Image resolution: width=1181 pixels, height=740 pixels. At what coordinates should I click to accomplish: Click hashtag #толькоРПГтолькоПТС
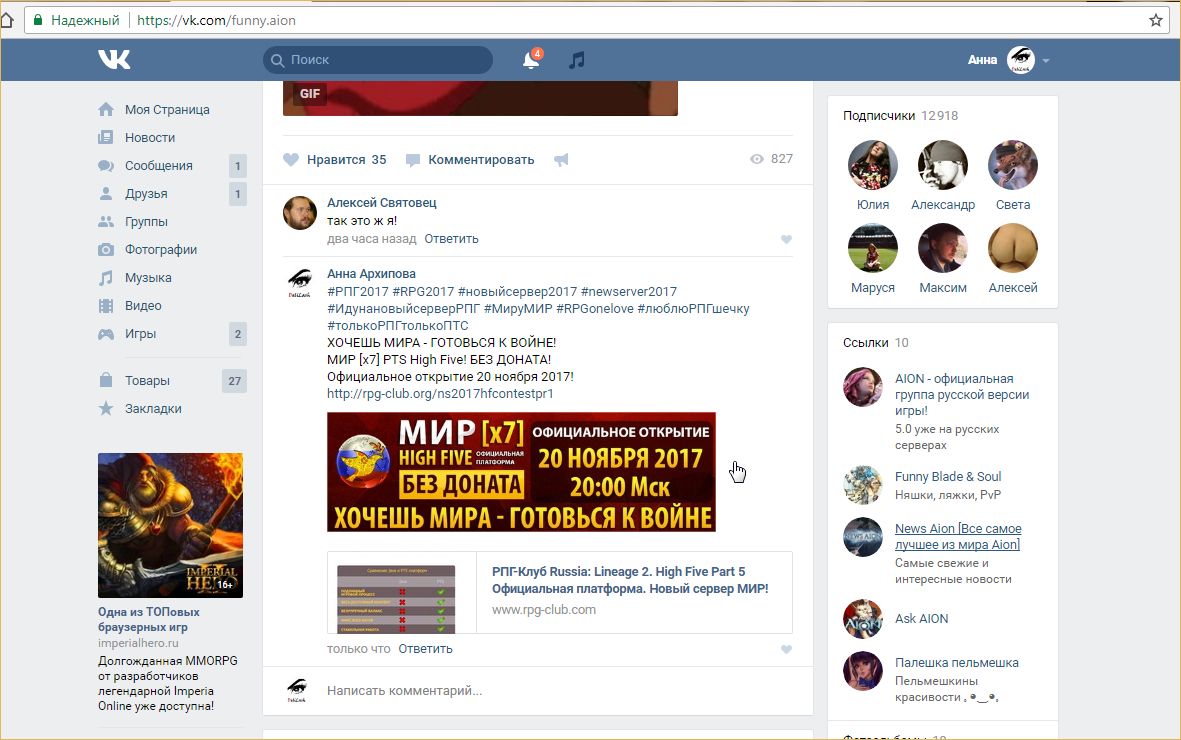(398, 326)
